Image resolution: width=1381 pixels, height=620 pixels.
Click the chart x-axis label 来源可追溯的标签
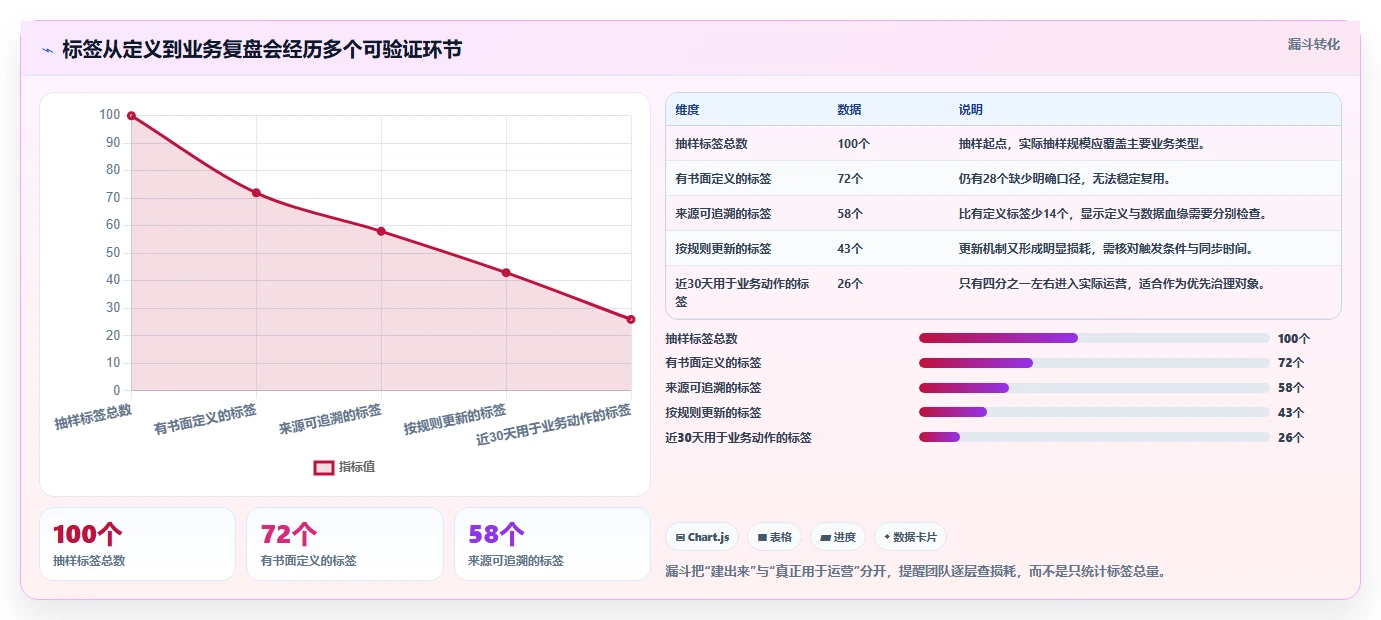330,419
